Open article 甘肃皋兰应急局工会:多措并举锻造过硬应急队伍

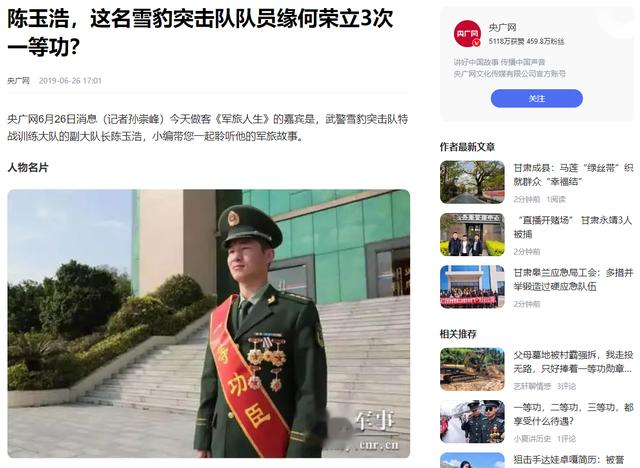[x=573, y=279]
